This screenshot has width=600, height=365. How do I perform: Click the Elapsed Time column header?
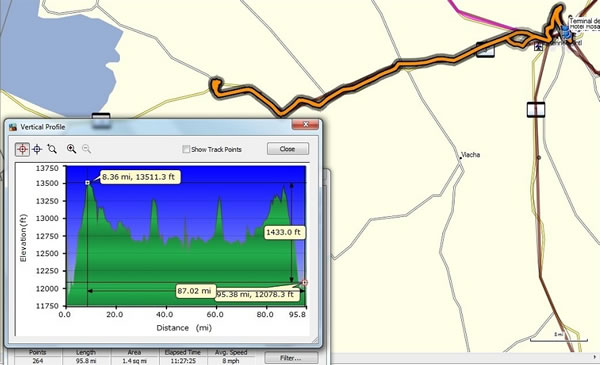coord(183,352)
